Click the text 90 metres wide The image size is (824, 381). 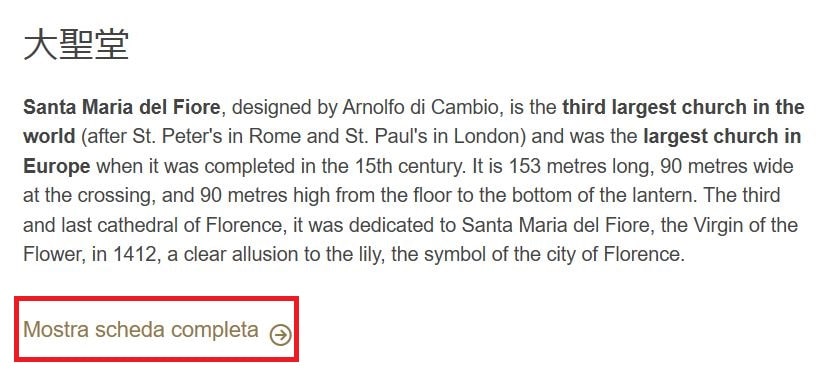[727, 166]
